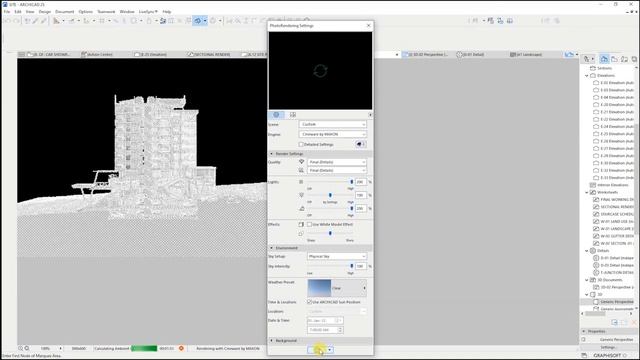The height and width of the screenshot is (360, 640).
Task: Open the Design menu
Action: (44, 12)
